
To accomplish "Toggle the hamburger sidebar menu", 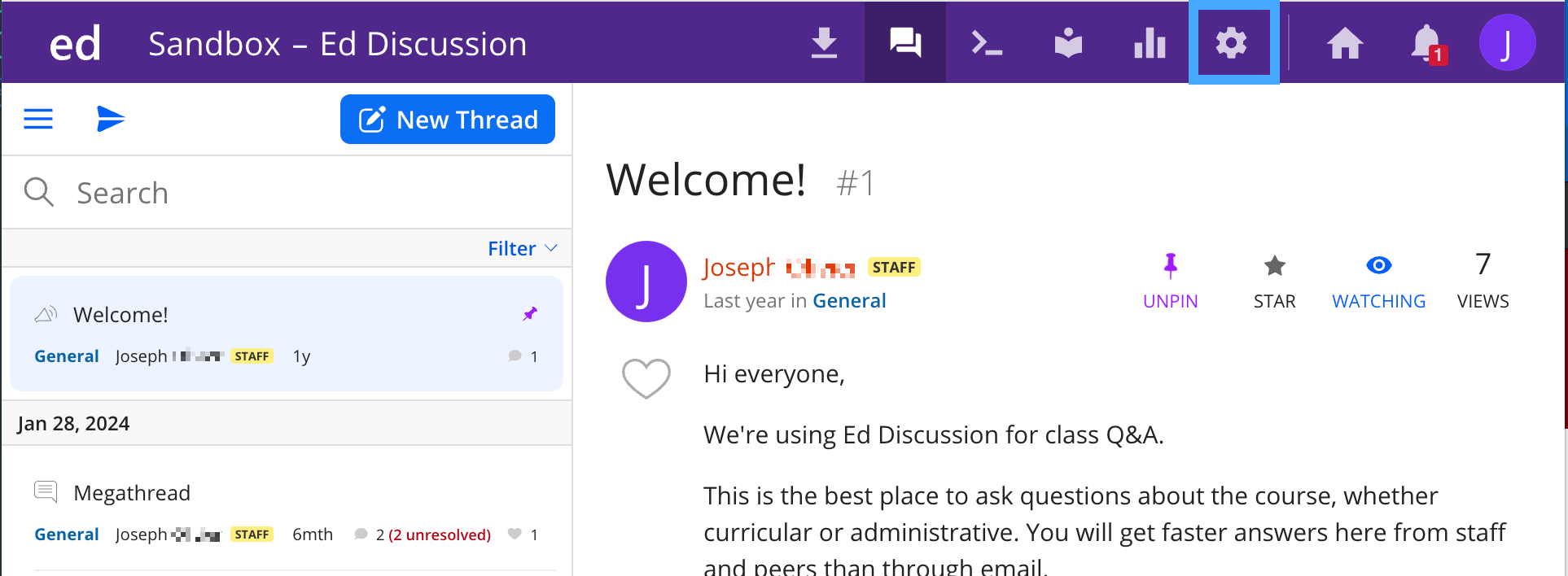I will (x=38, y=120).
